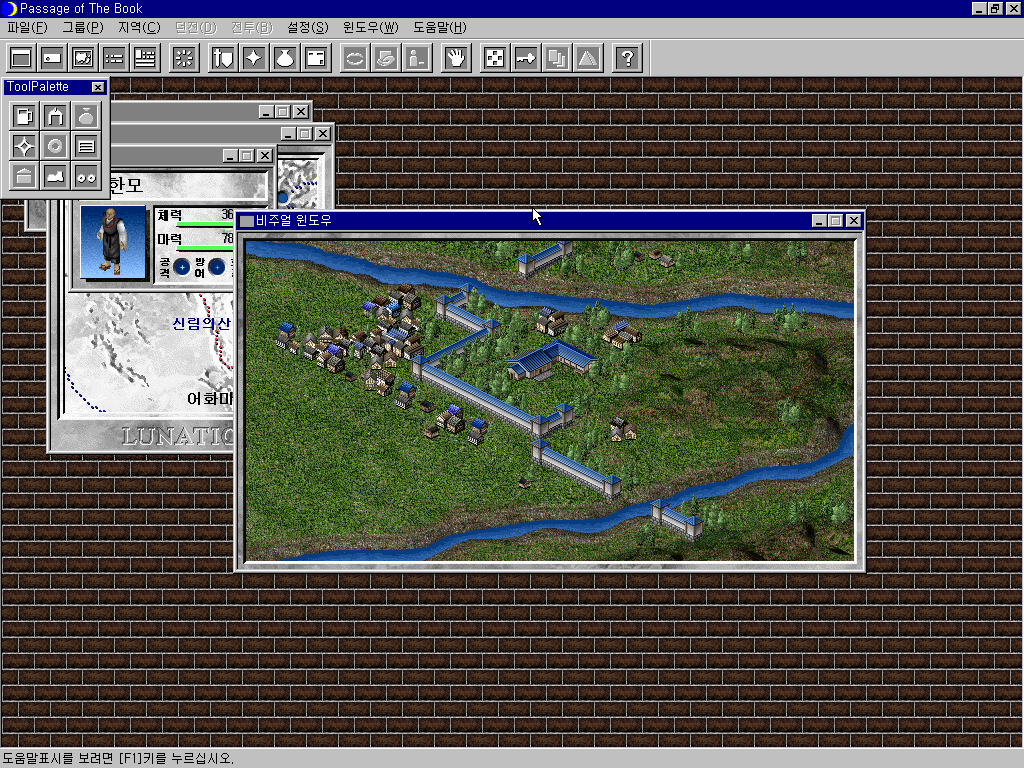Restore the Passage of The Book main window

click(x=995, y=8)
